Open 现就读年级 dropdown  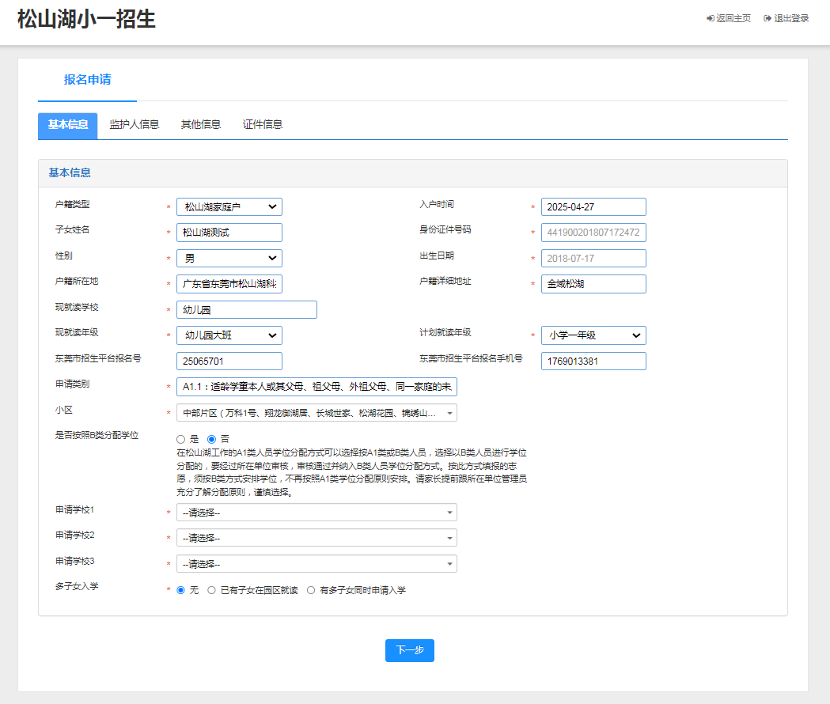click(229, 336)
